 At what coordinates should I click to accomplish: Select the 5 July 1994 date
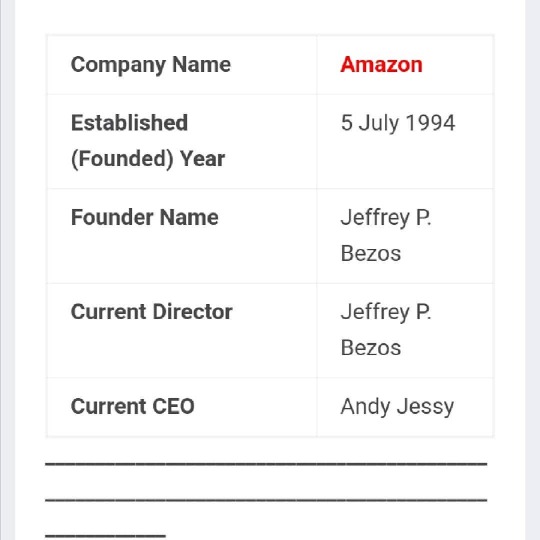click(398, 123)
